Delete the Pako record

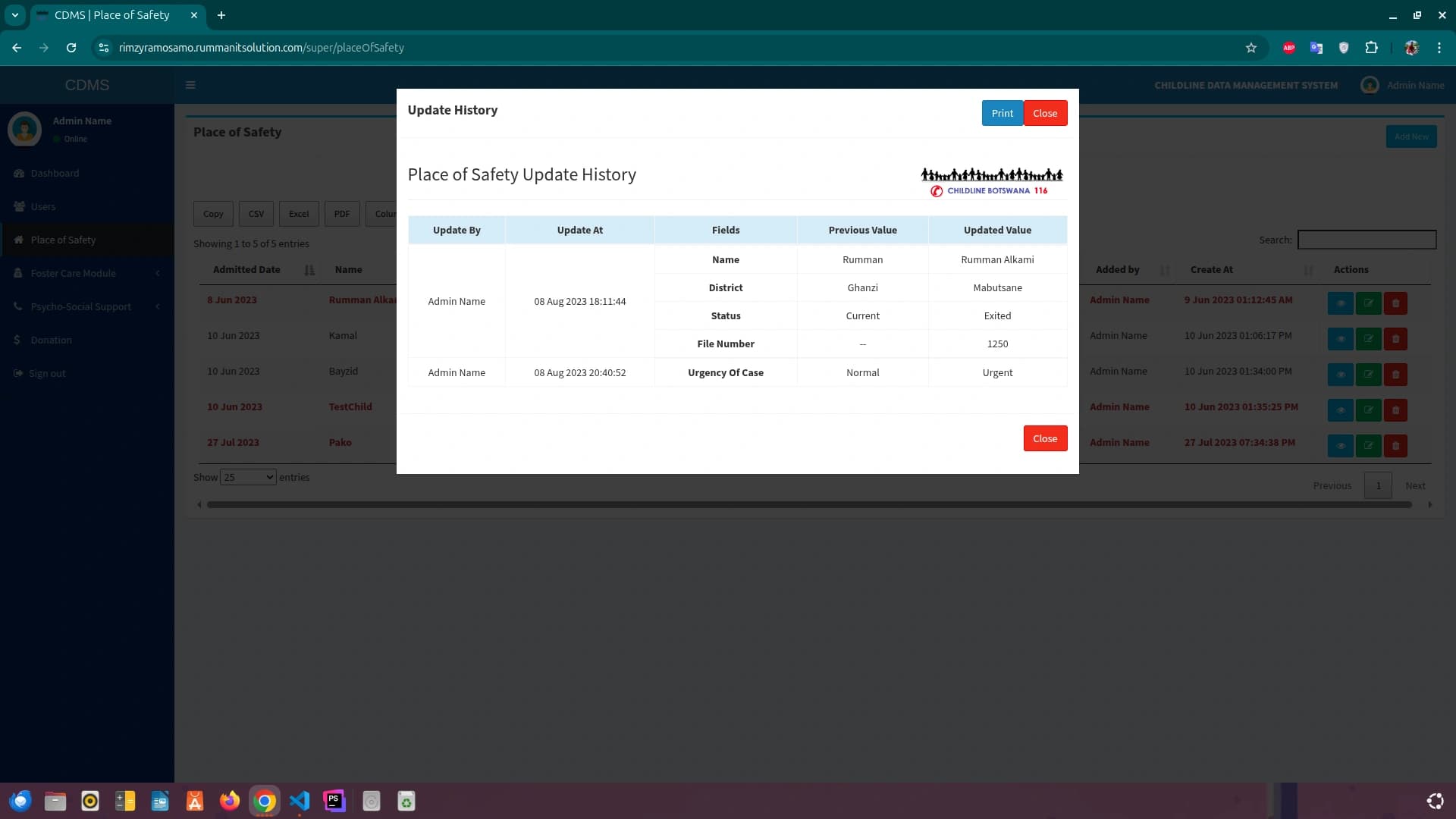point(1395,446)
